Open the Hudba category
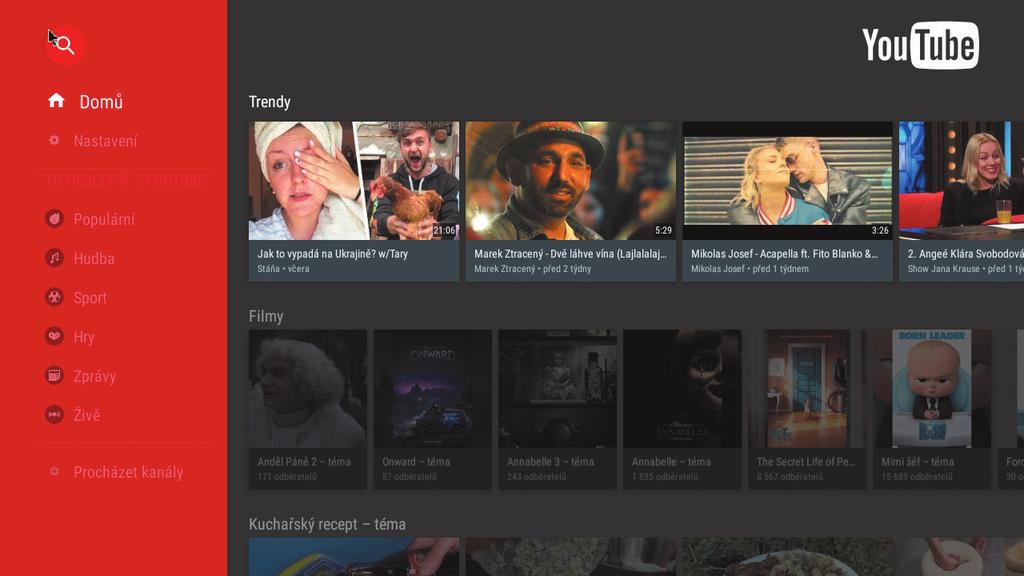The height and width of the screenshot is (576, 1024). click(94, 259)
